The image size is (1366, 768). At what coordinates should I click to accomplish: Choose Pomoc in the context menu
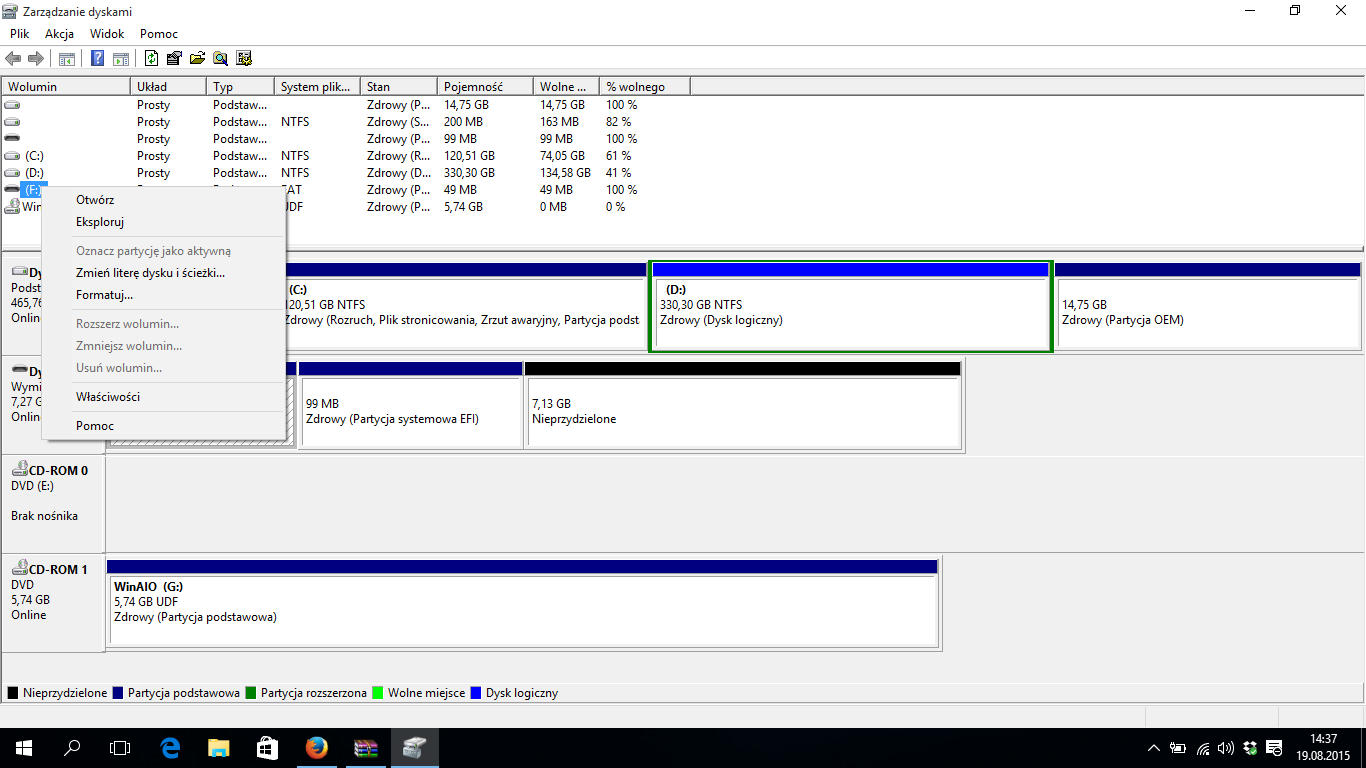[x=164, y=426]
